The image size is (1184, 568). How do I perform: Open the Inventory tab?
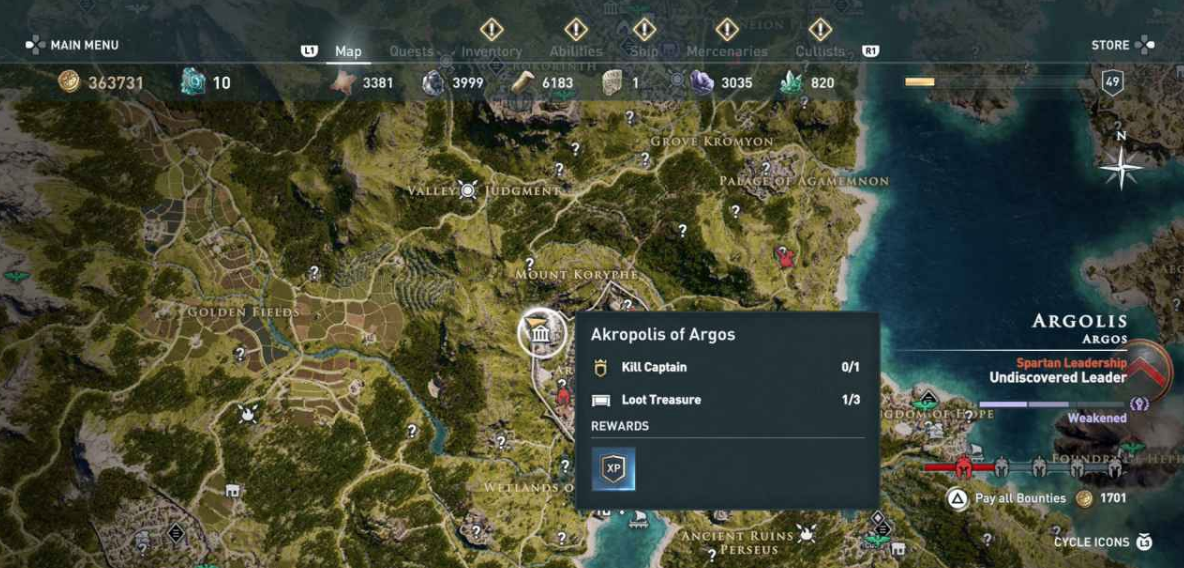(492, 51)
